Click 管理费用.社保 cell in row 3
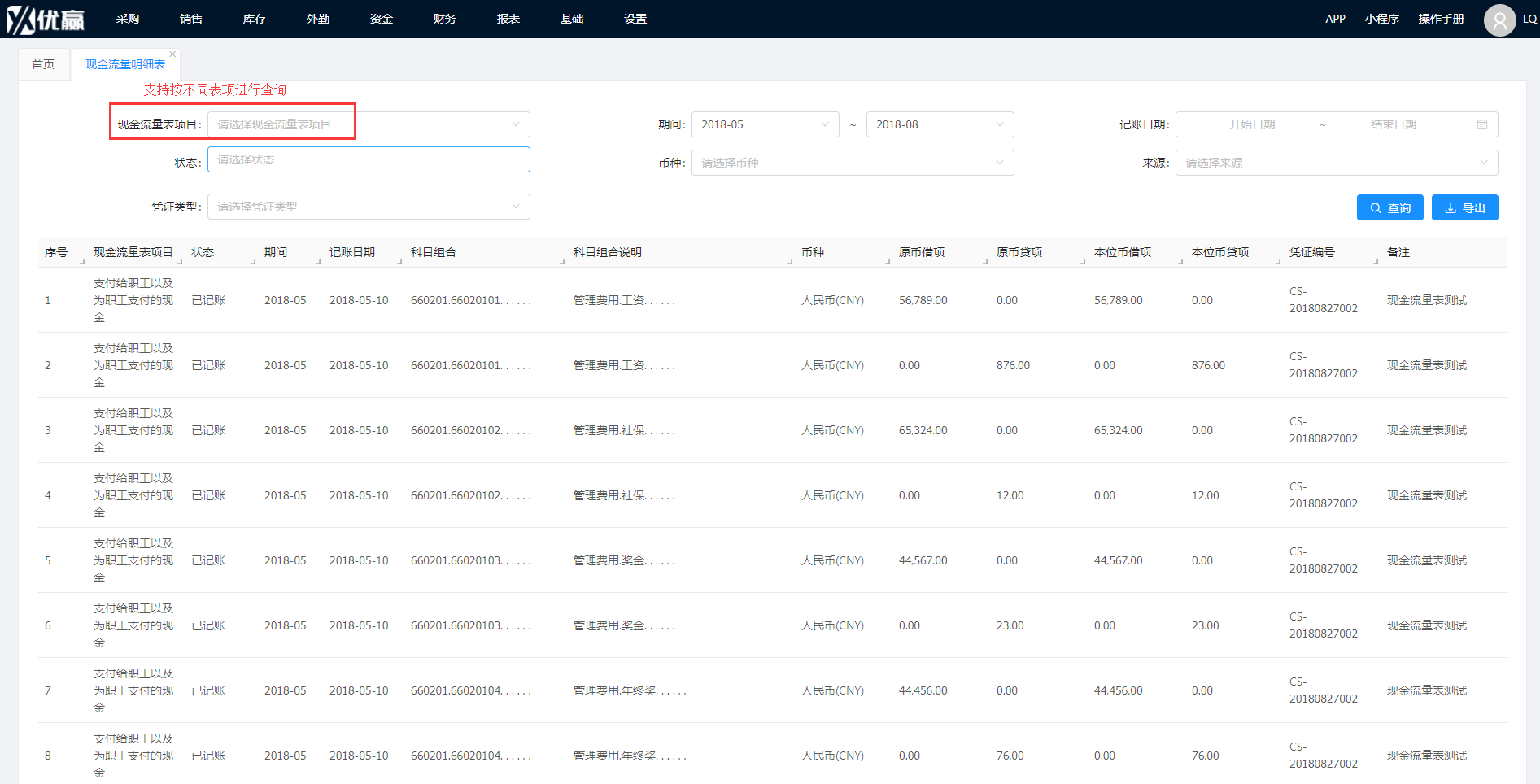 click(624, 430)
